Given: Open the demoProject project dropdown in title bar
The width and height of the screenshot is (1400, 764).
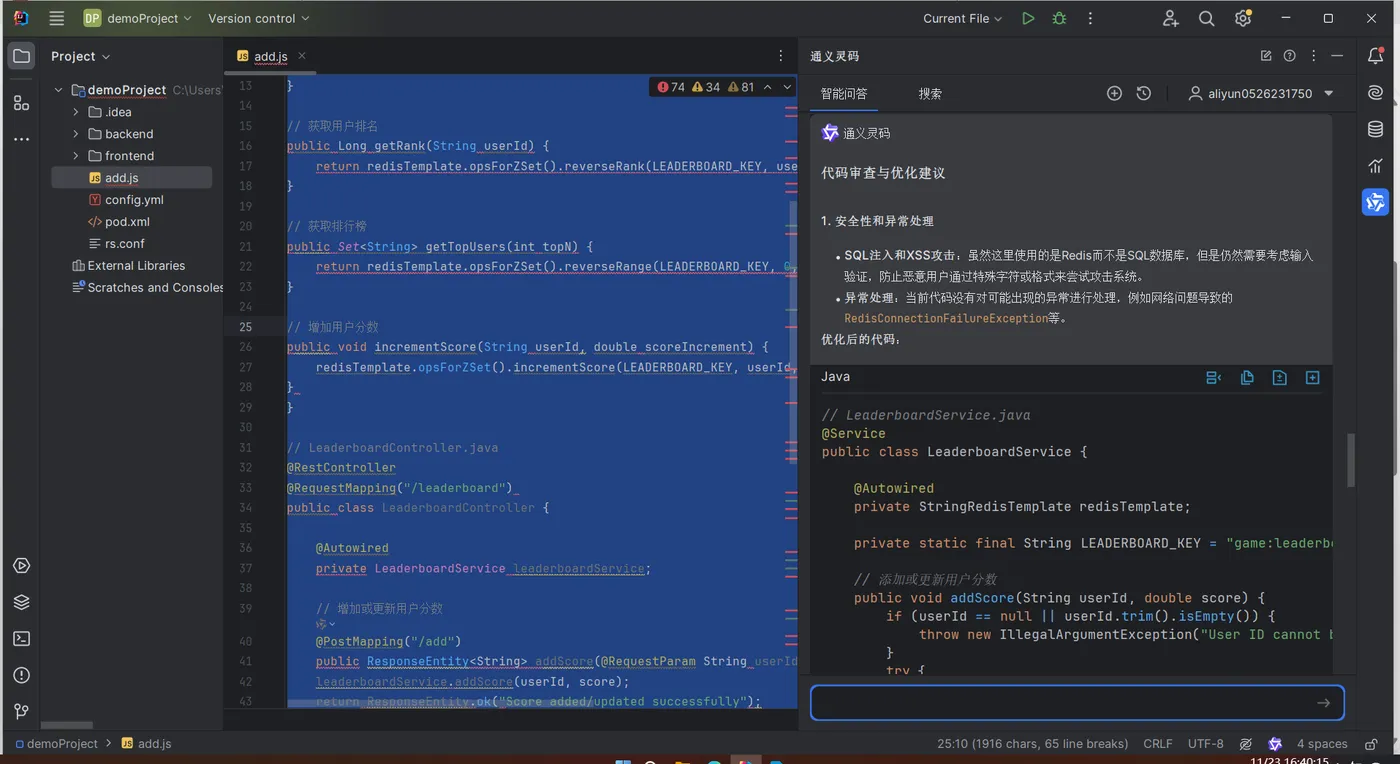Looking at the screenshot, I should click(139, 18).
